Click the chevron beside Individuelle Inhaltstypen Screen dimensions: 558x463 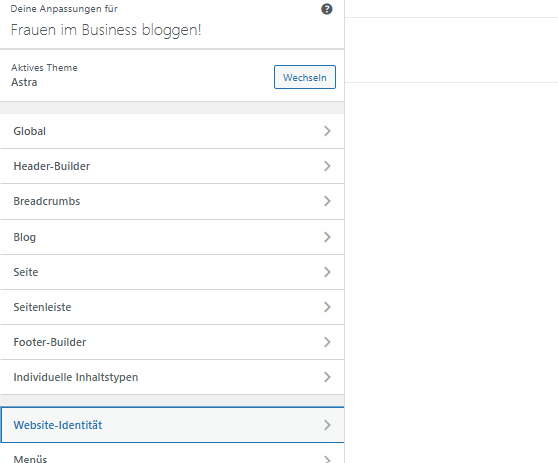pos(327,377)
